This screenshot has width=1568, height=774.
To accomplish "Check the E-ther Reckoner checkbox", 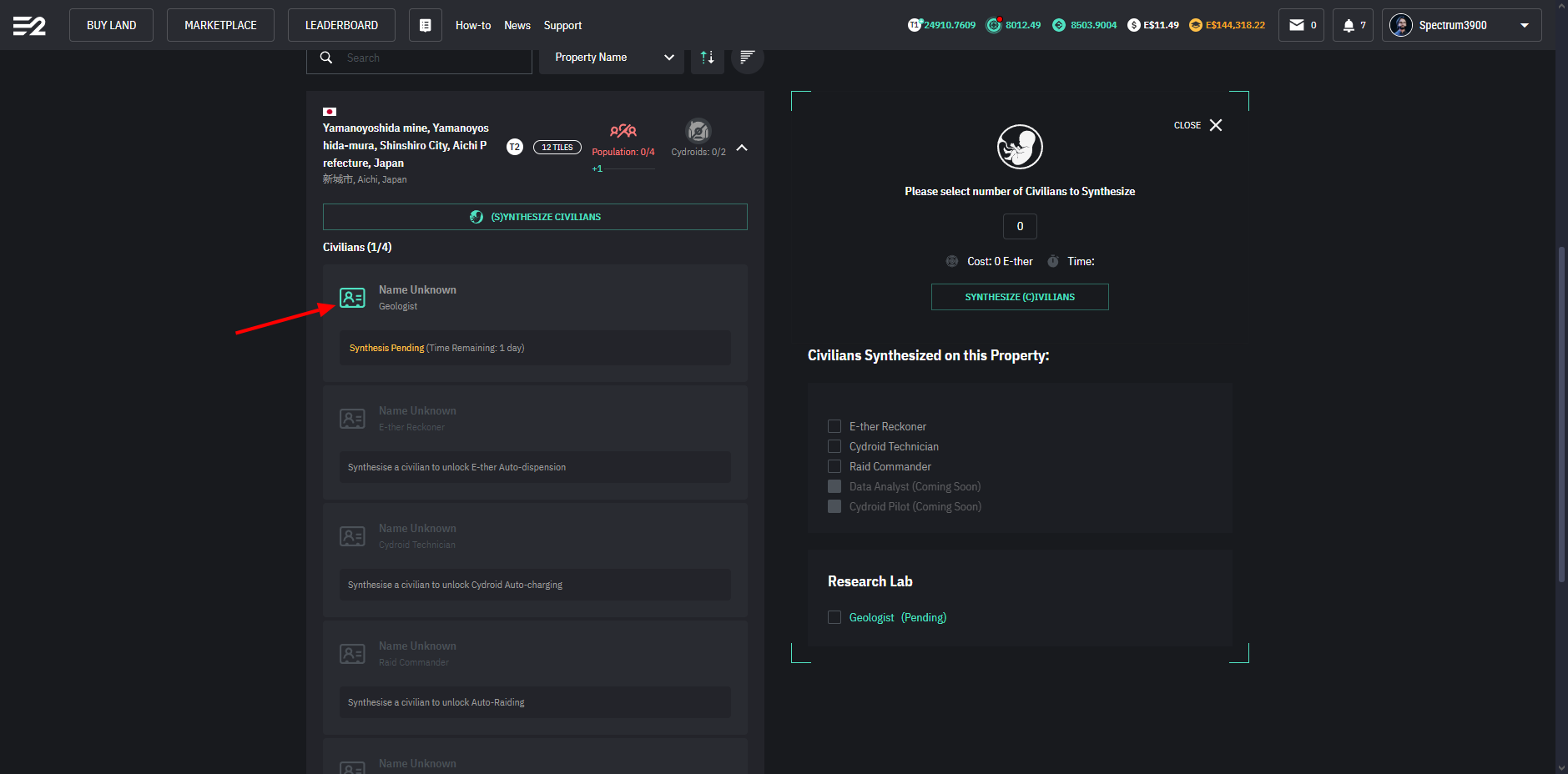I will (834, 426).
